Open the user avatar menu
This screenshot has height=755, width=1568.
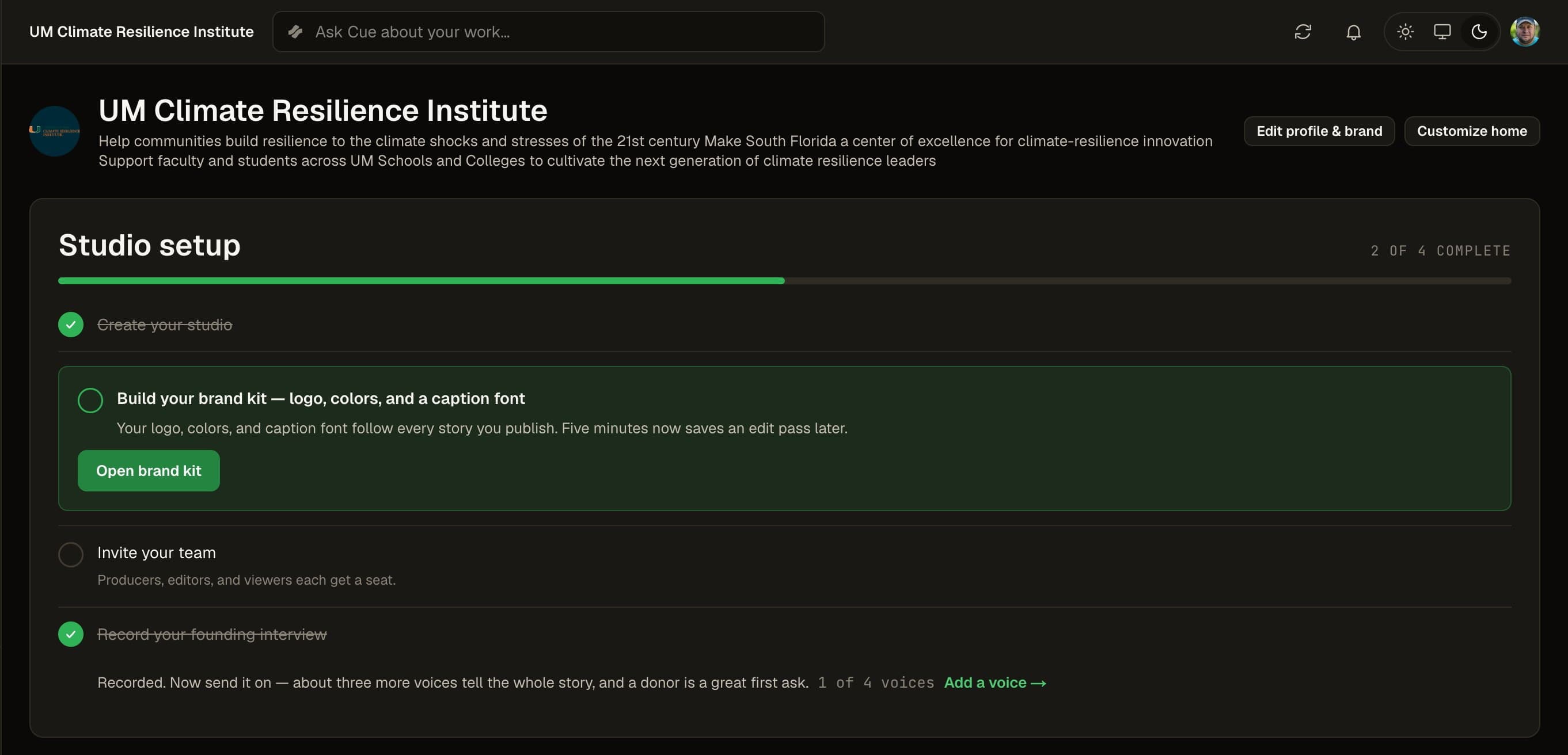[1525, 32]
